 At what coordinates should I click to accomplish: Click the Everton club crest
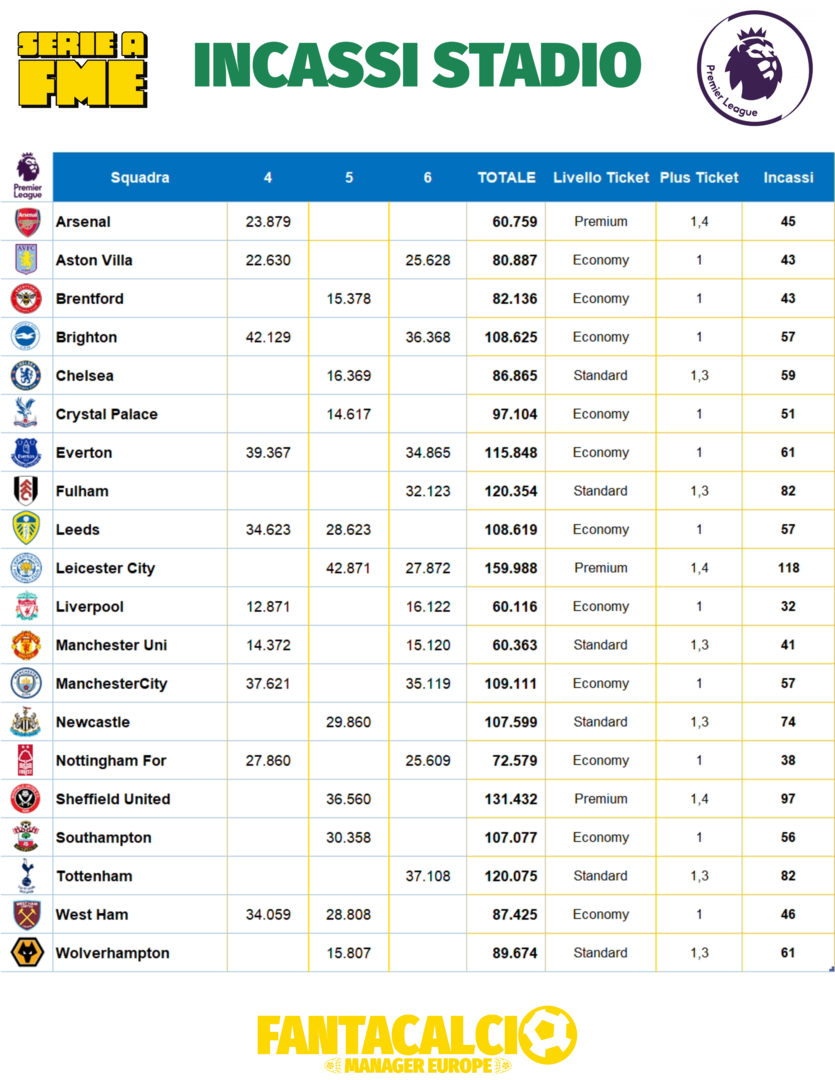(x=27, y=452)
